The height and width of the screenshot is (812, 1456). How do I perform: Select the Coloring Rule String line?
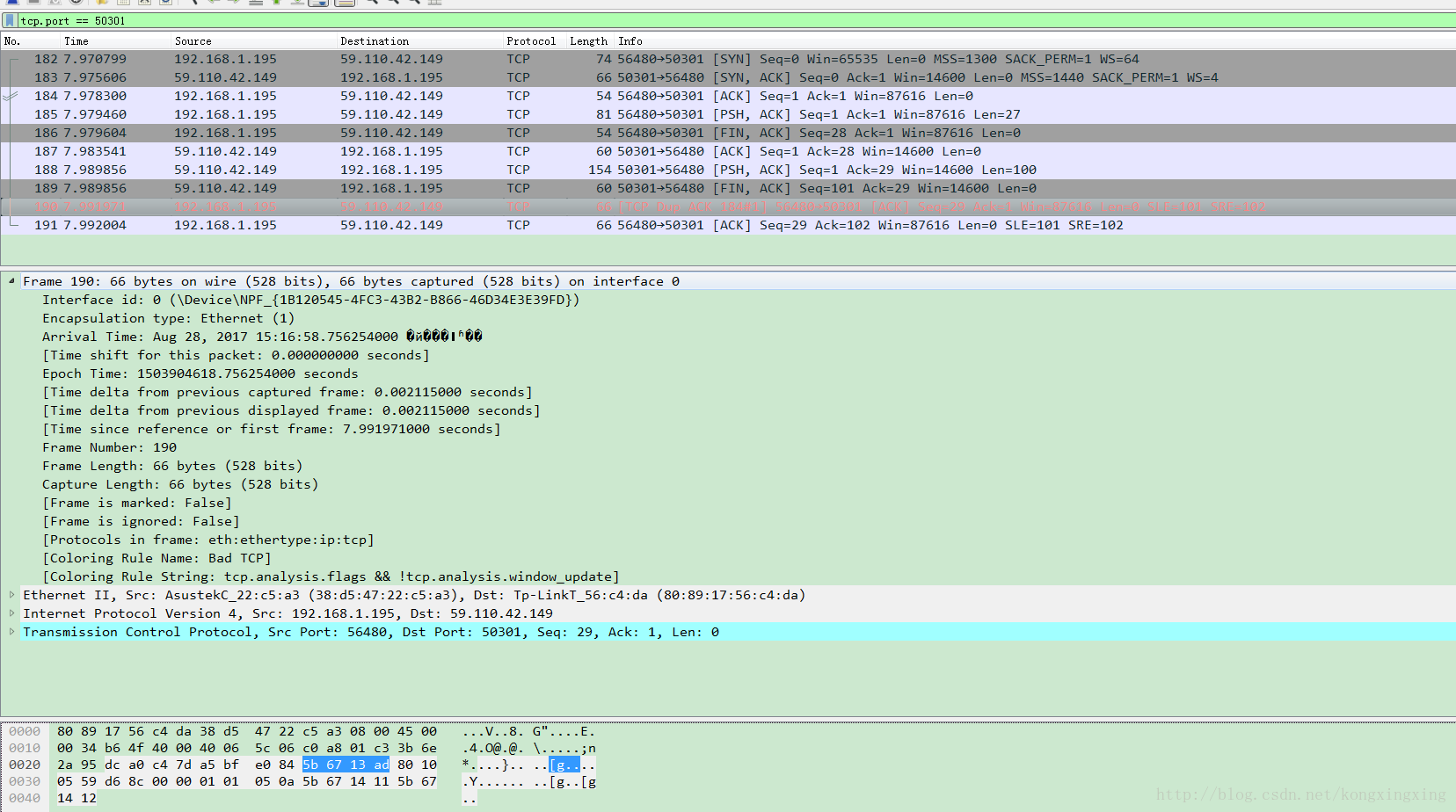pos(331,576)
